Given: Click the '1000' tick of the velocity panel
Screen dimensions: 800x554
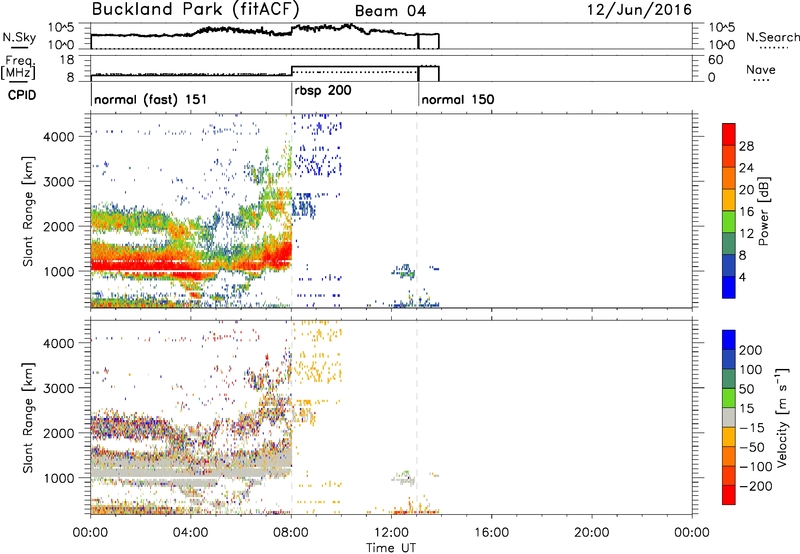Looking at the screenshot, I should pyautogui.click(x=59, y=478).
